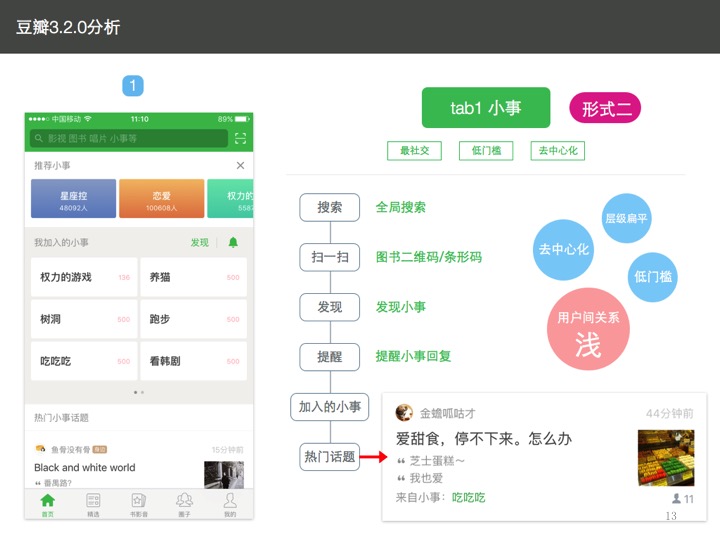The width and height of the screenshot is (720, 540).
Task: Tap the 热门小事话题 section header
Action: 62,417
